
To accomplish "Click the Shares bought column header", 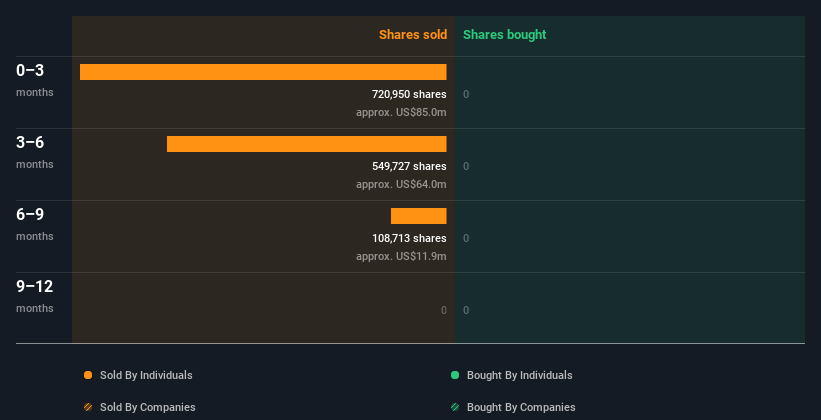I will coord(505,35).
